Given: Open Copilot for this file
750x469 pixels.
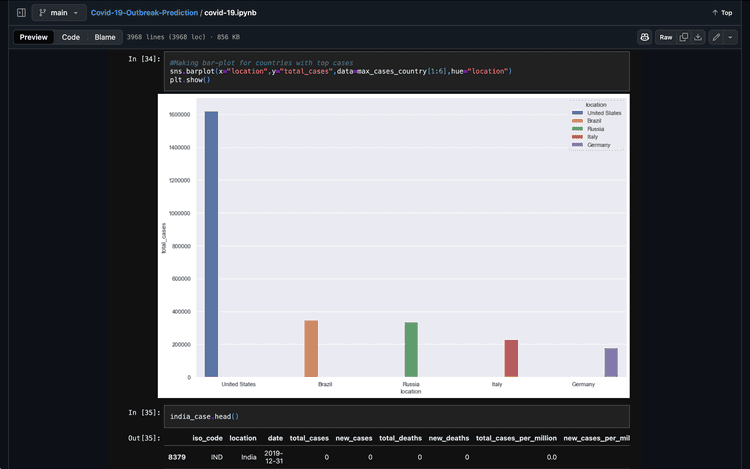Looking at the screenshot, I should [x=645, y=37].
